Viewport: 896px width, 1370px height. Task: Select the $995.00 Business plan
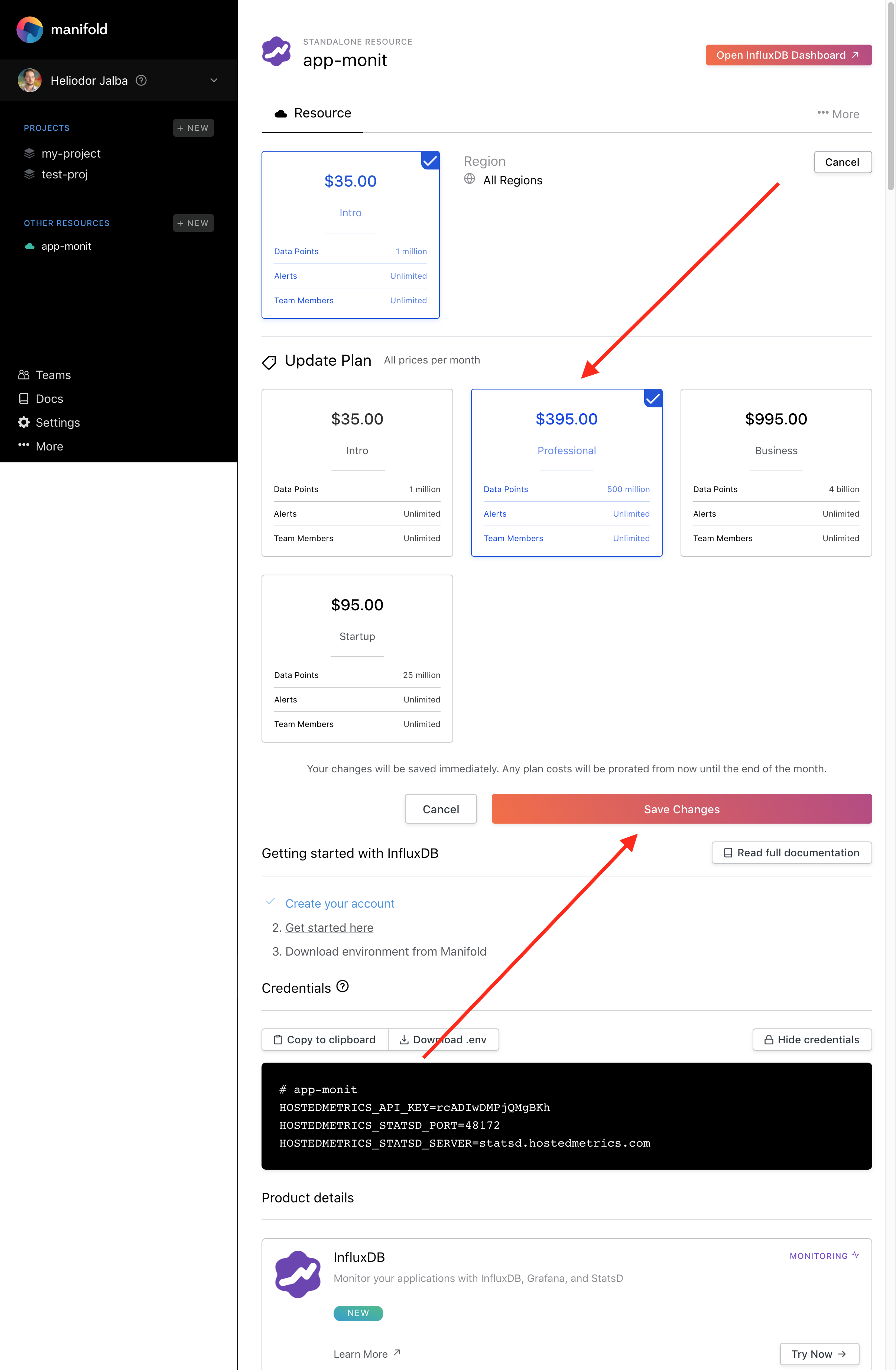pos(776,473)
